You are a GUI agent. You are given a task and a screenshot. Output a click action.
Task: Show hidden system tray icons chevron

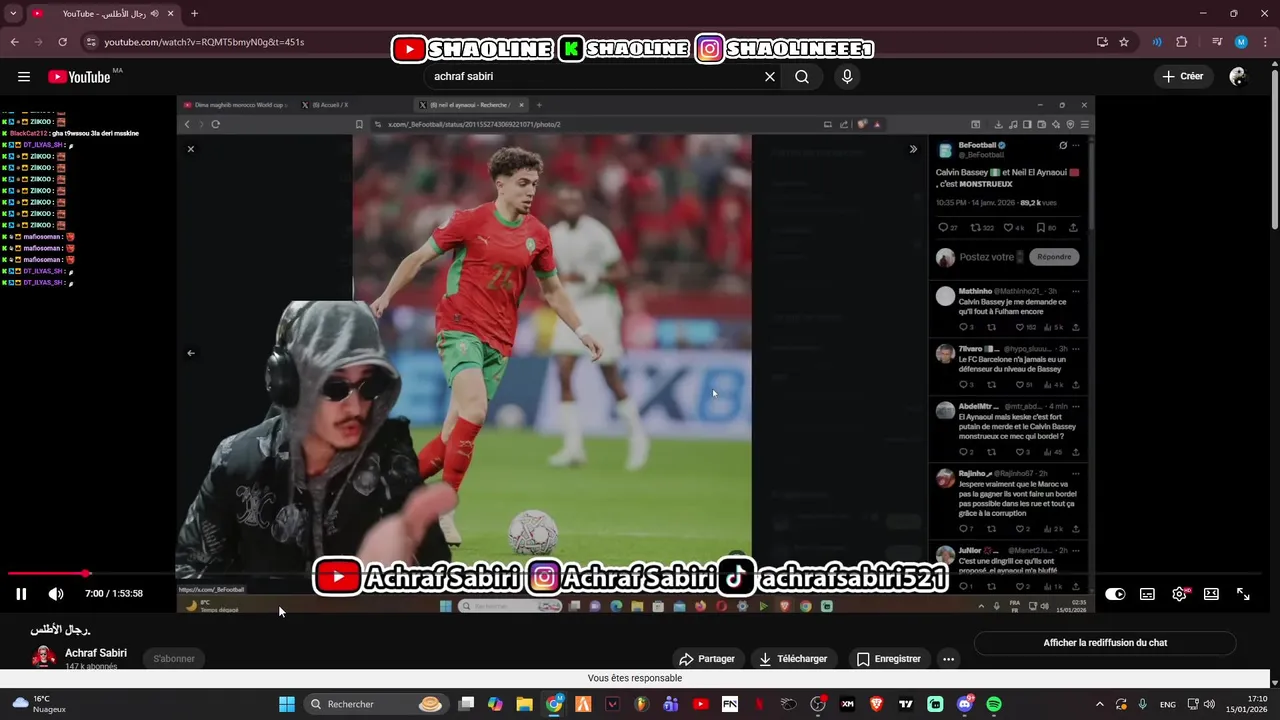(x=1099, y=704)
